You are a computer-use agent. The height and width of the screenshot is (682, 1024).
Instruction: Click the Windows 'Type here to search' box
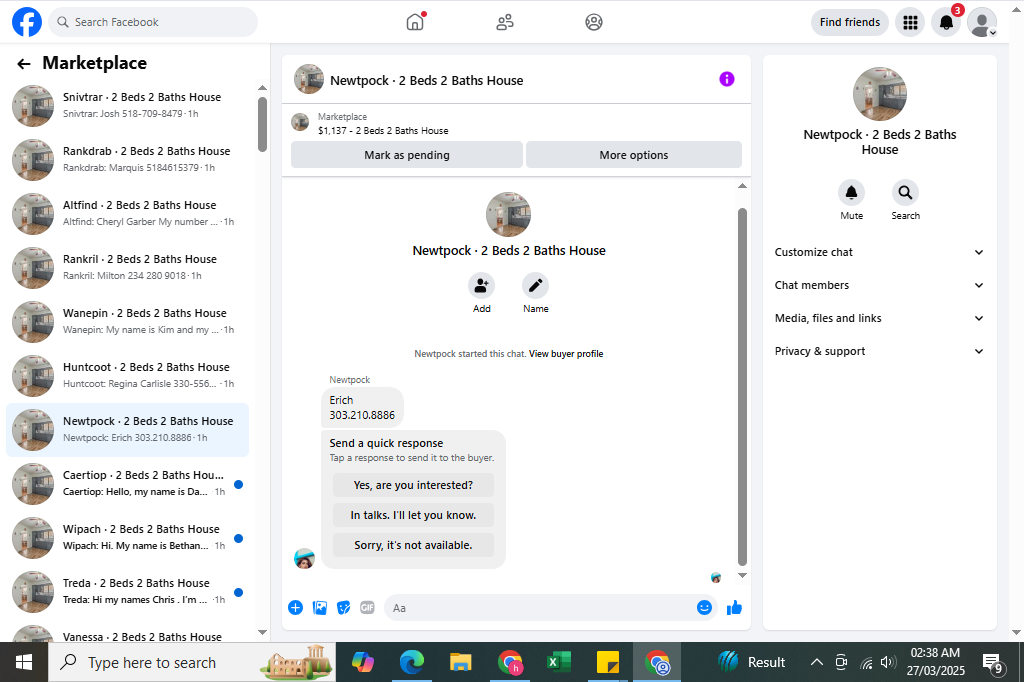click(x=193, y=662)
